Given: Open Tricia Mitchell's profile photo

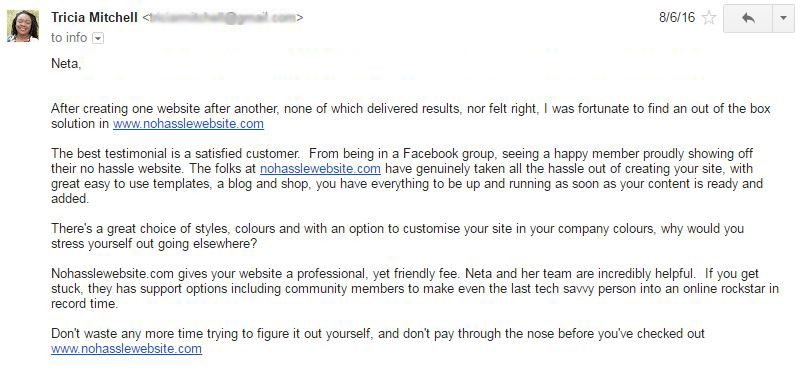Looking at the screenshot, I should [22, 26].
